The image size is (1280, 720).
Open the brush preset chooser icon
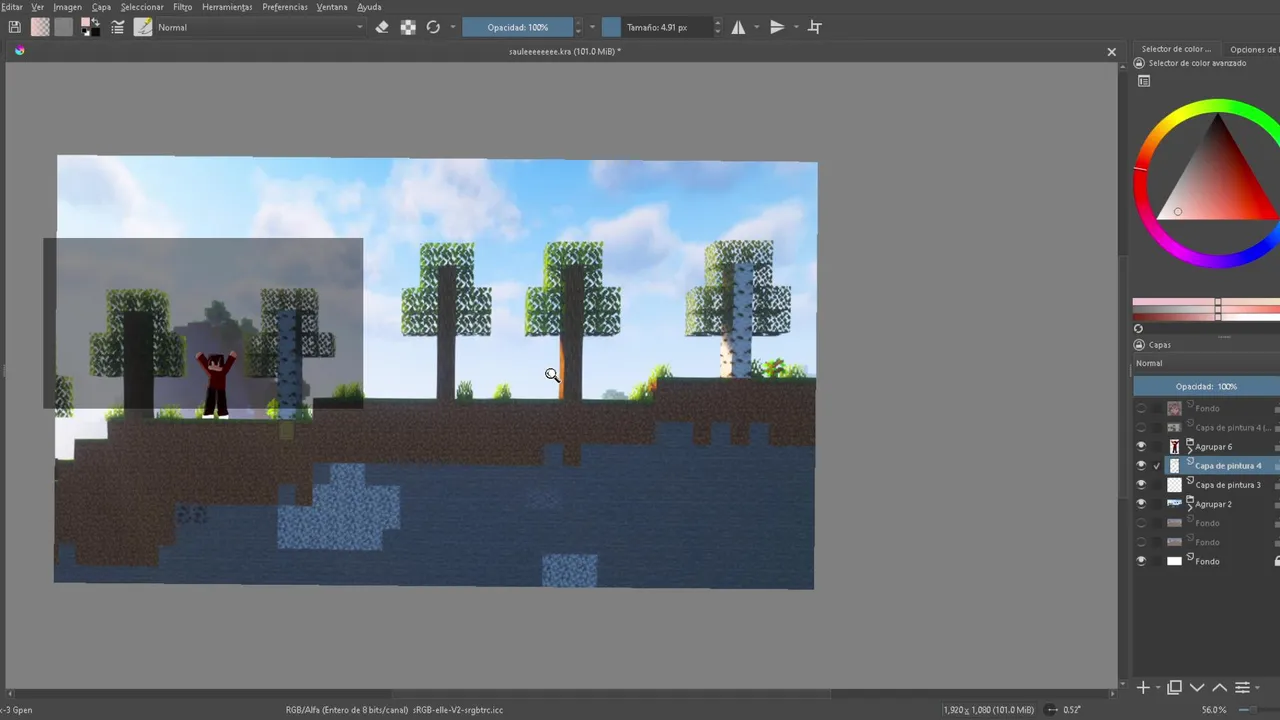coord(143,27)
